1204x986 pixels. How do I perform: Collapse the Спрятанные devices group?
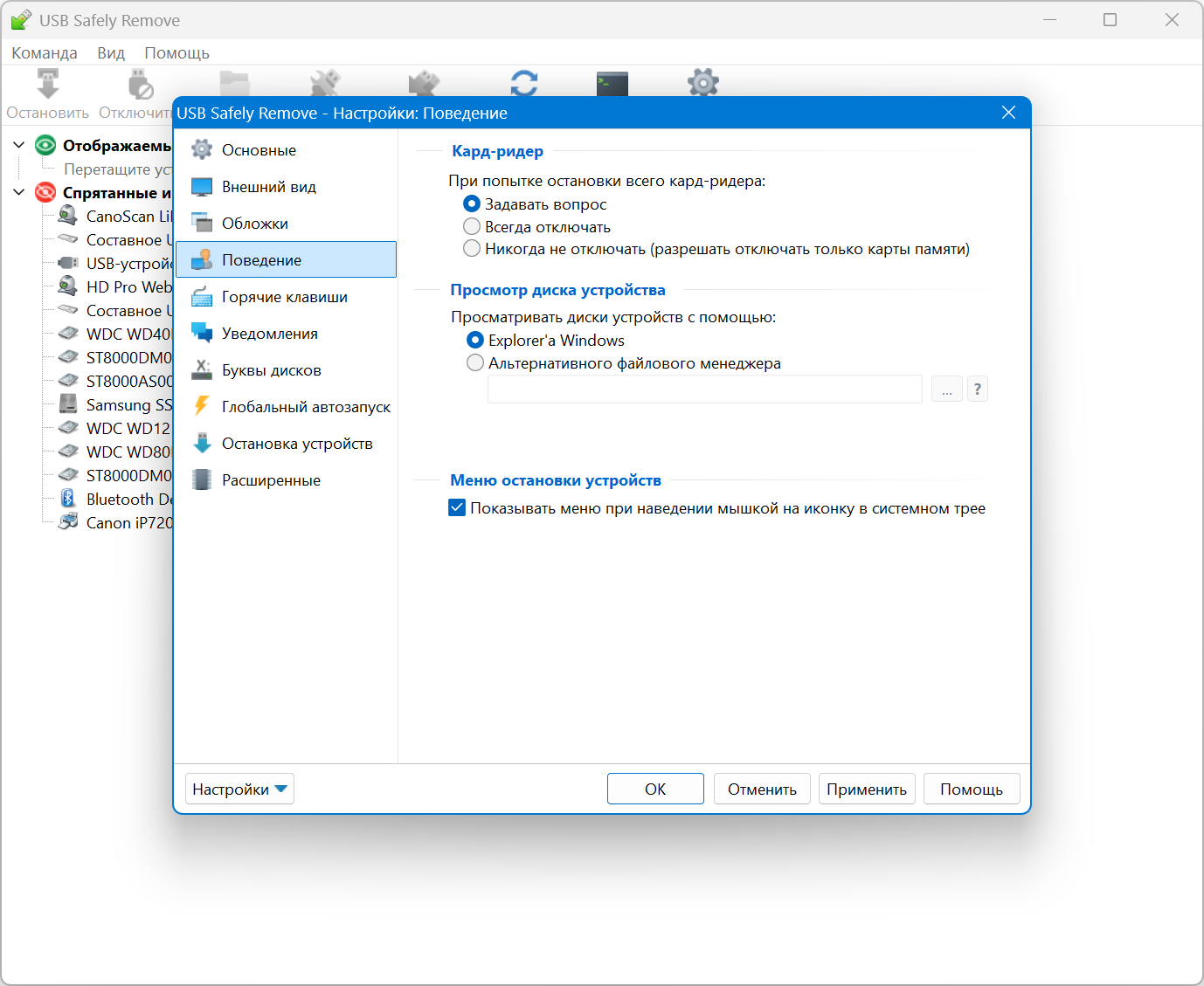click(19, 192)
